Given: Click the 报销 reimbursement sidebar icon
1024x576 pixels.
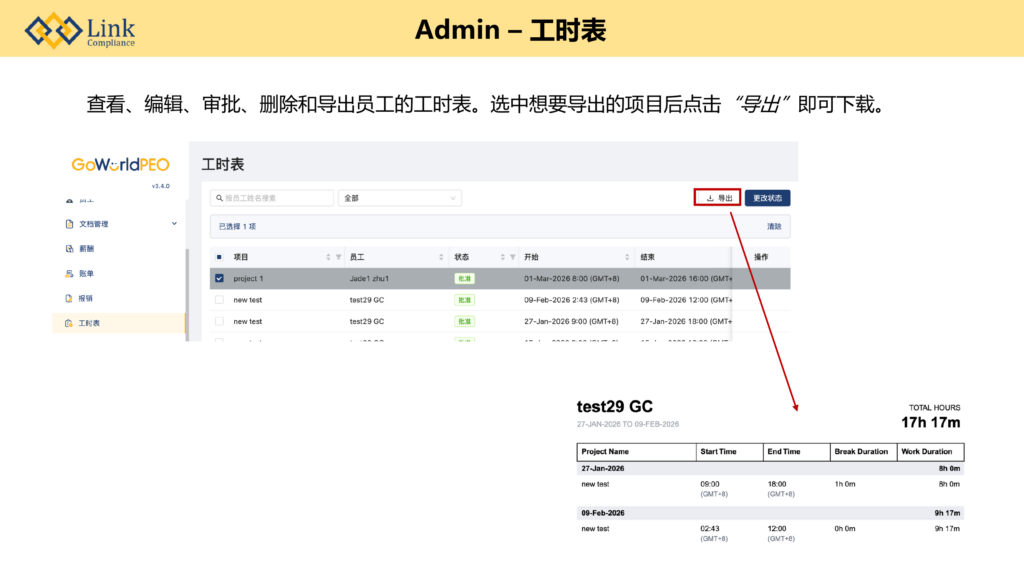Looking at the screenshot, I should pos(68,298).
